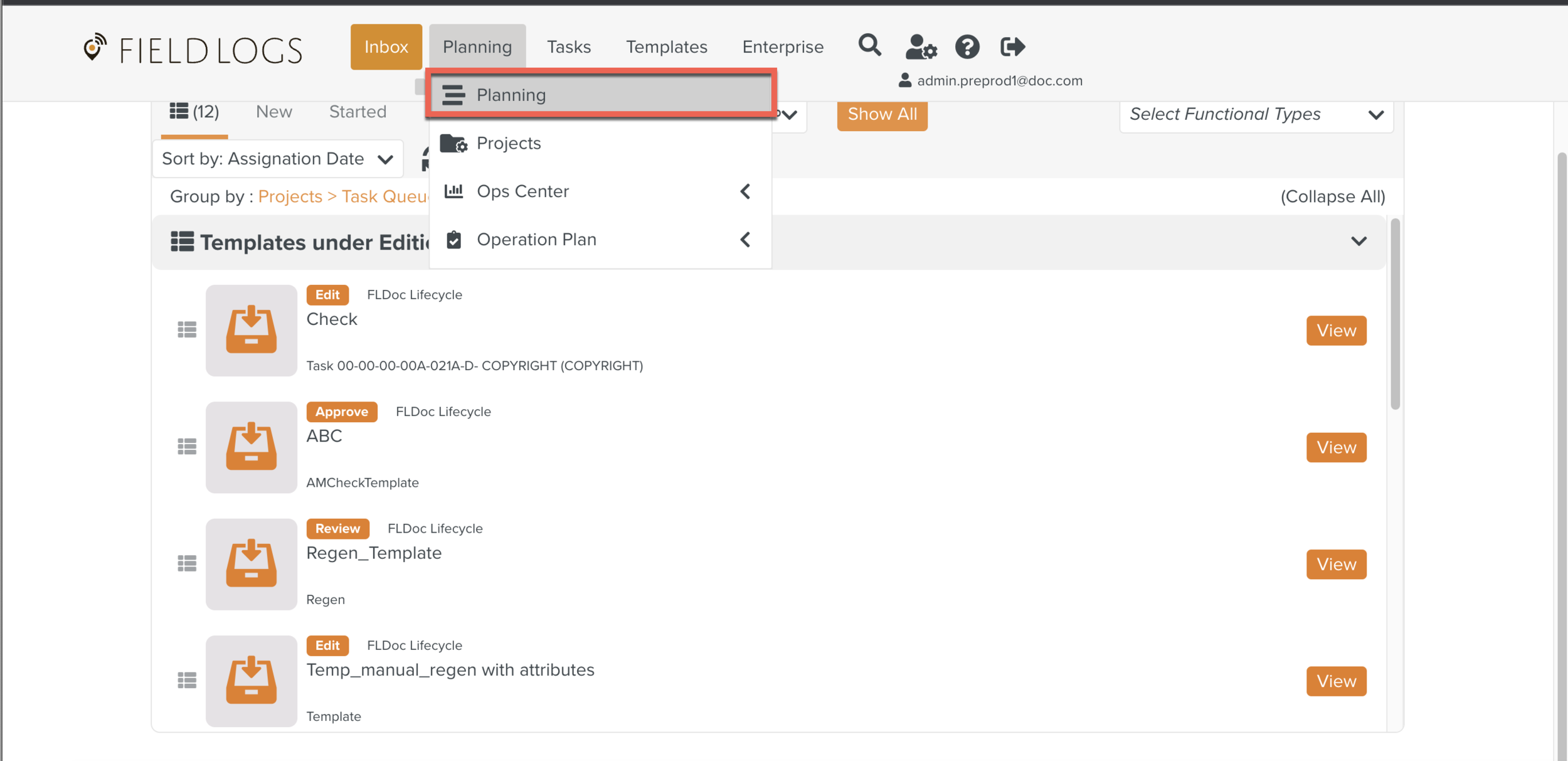Click the help question mark icon
The width and height of the screenshot is (1568, 761).
coord(967,47)
